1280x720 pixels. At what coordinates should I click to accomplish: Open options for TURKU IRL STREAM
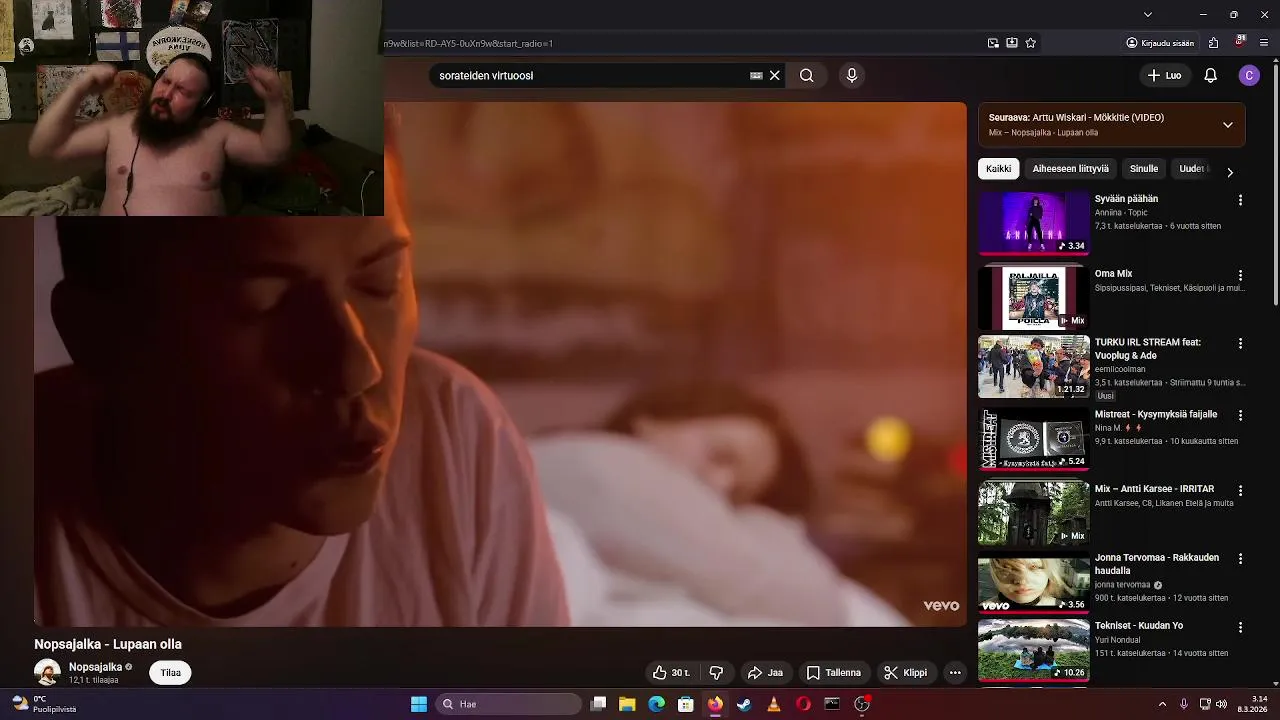tap(1240, 343)
